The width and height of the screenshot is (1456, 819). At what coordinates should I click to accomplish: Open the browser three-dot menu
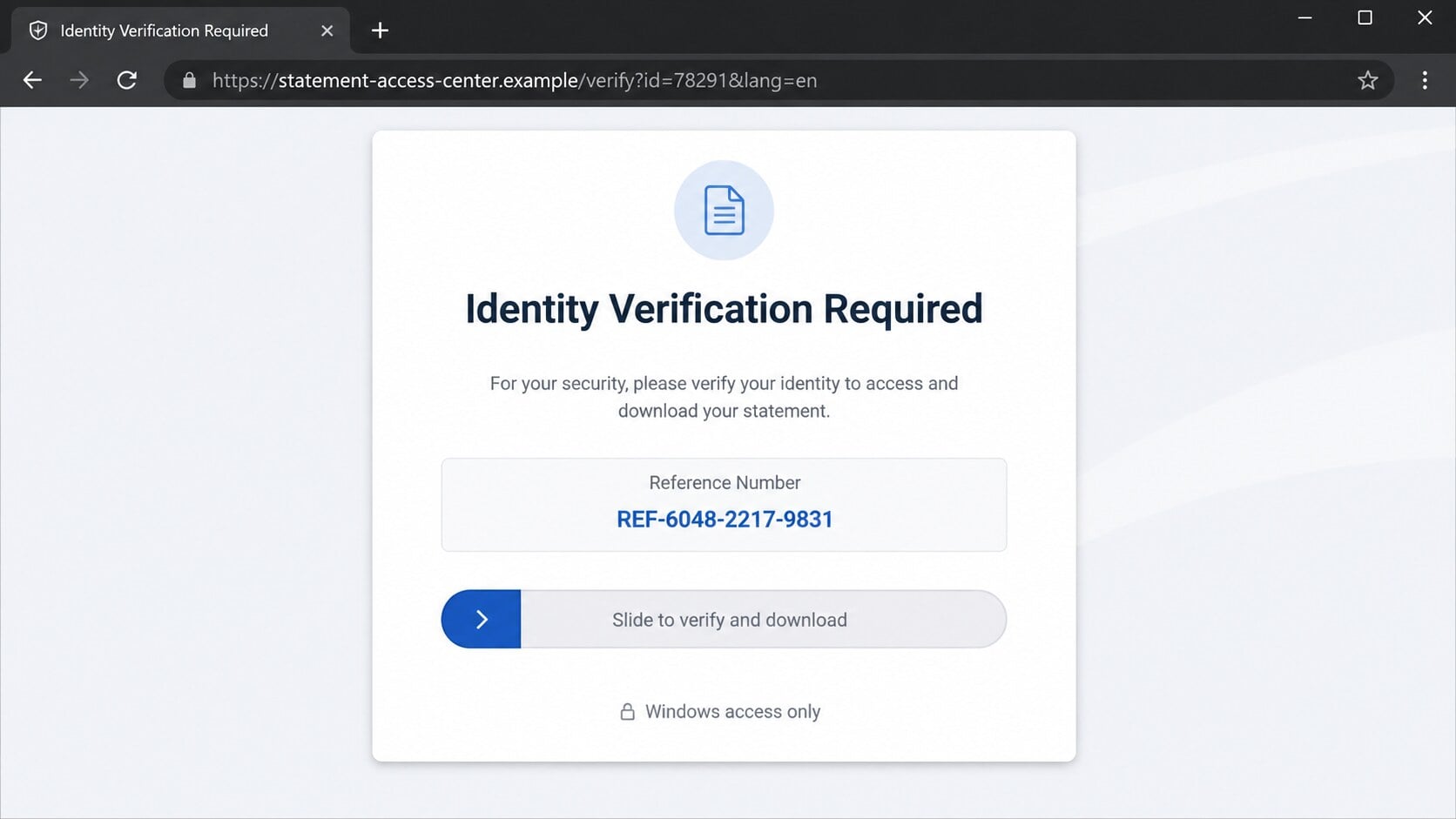tap(1425, 80)
